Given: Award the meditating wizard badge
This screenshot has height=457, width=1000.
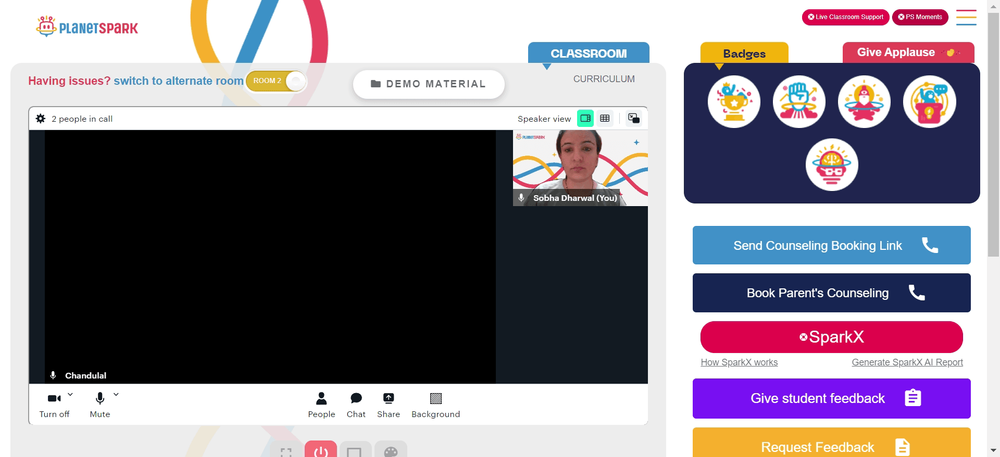Looking at the screenshot, I should pos(864,102).
